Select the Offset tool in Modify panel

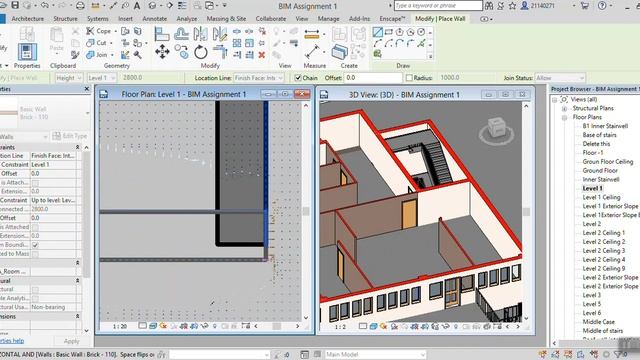182,34
